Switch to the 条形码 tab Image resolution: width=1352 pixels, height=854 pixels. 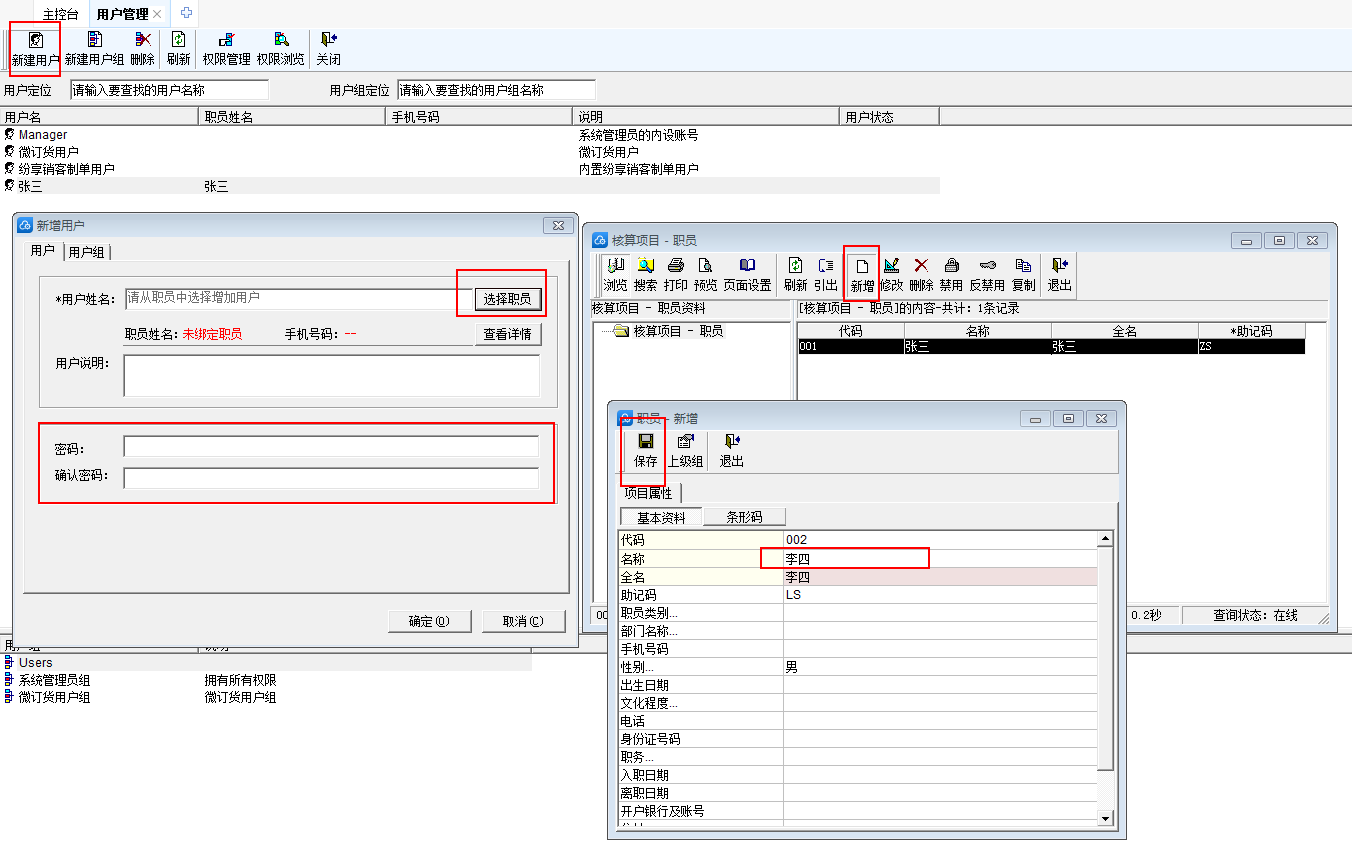tap(744, 517)
